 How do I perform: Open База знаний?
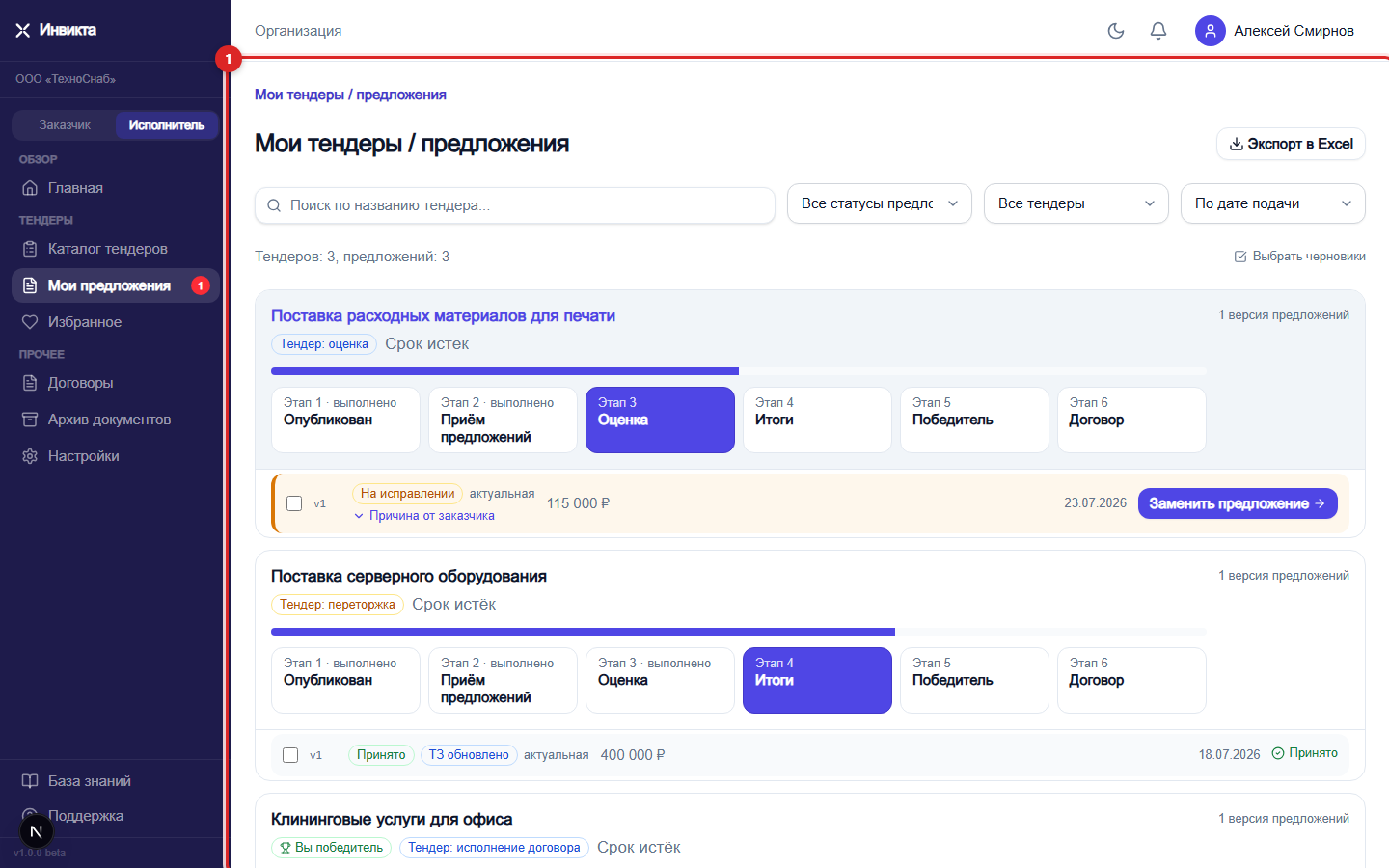[x=116, y=781]
